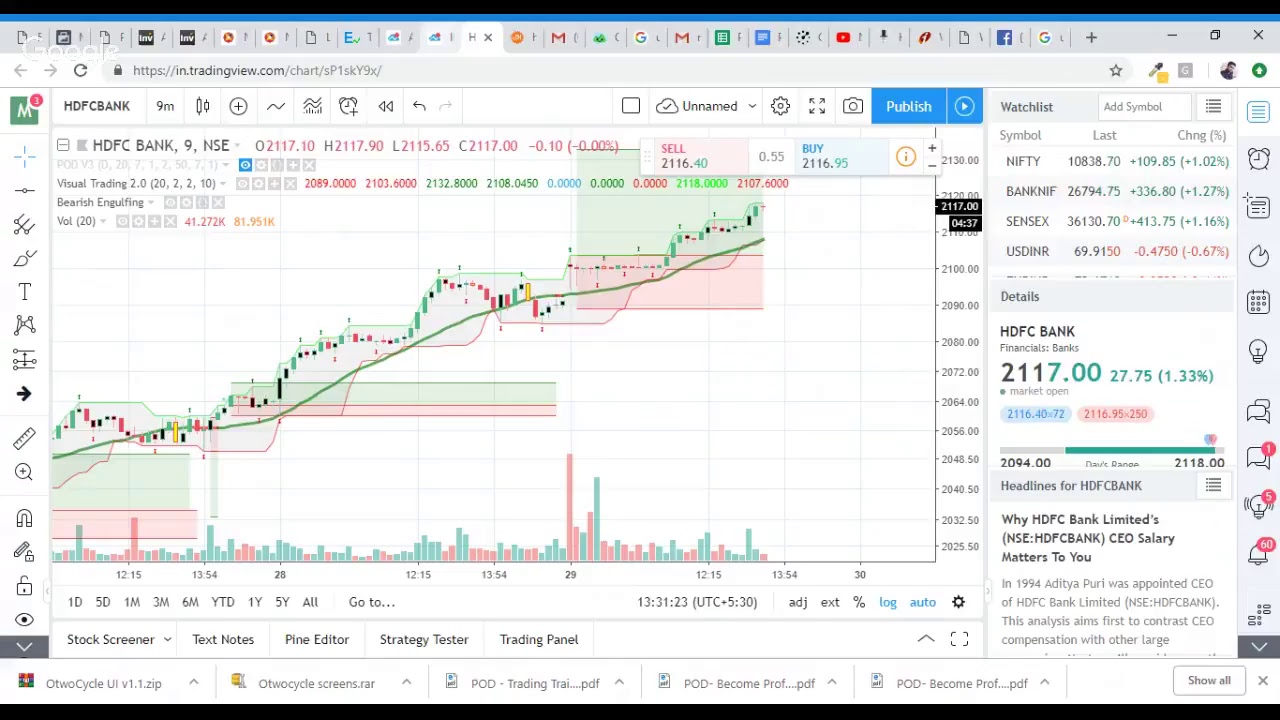Click the Publish button
Viewport: 1280px width, 720px height.
(x=909, y=106)
